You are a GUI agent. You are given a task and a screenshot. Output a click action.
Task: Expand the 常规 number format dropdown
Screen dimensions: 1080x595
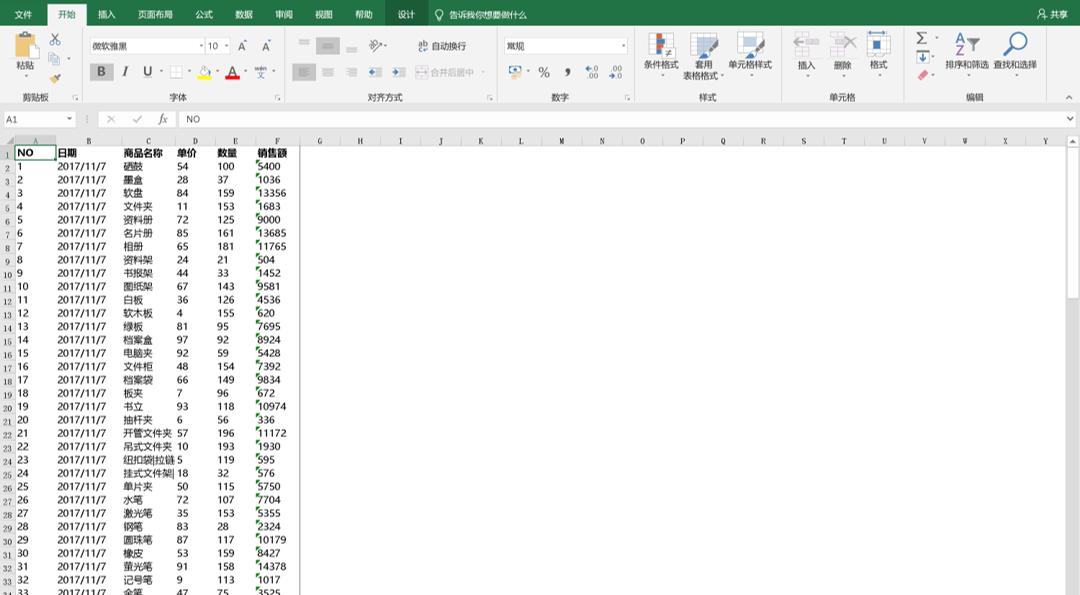click(x=623, y=46)
